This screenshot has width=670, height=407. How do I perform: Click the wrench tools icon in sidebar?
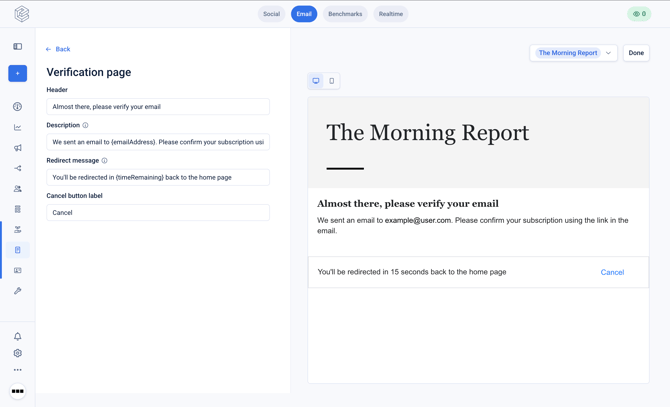[18, 291]
